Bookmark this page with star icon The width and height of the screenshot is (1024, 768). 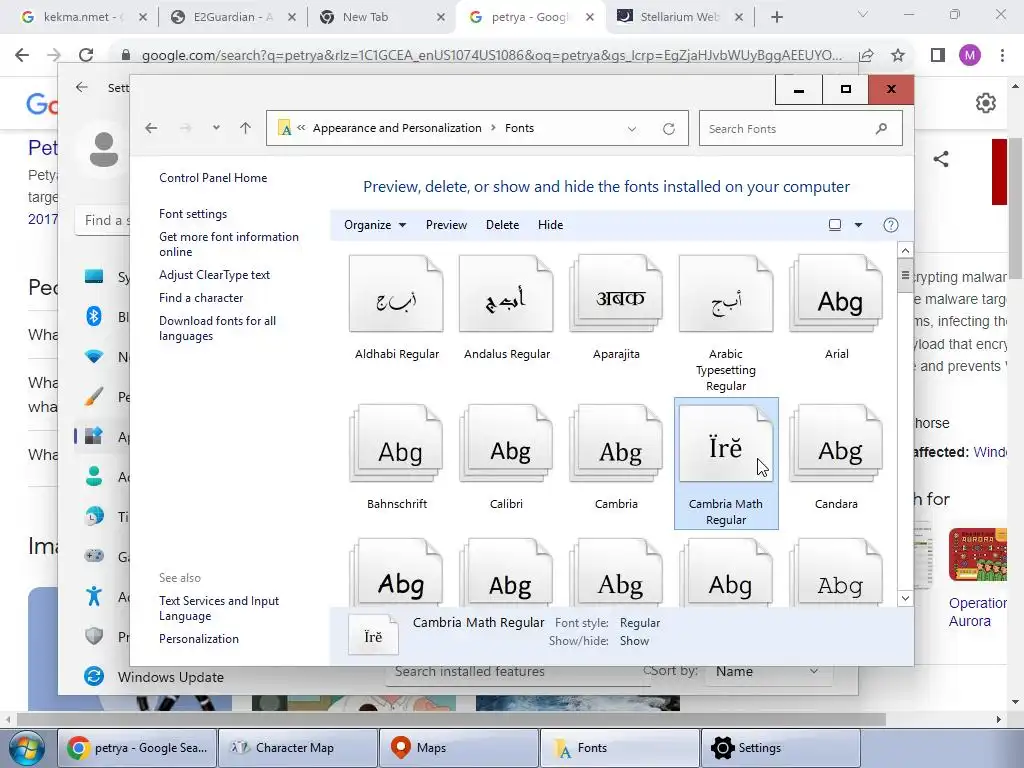click(x=898, y=55)
